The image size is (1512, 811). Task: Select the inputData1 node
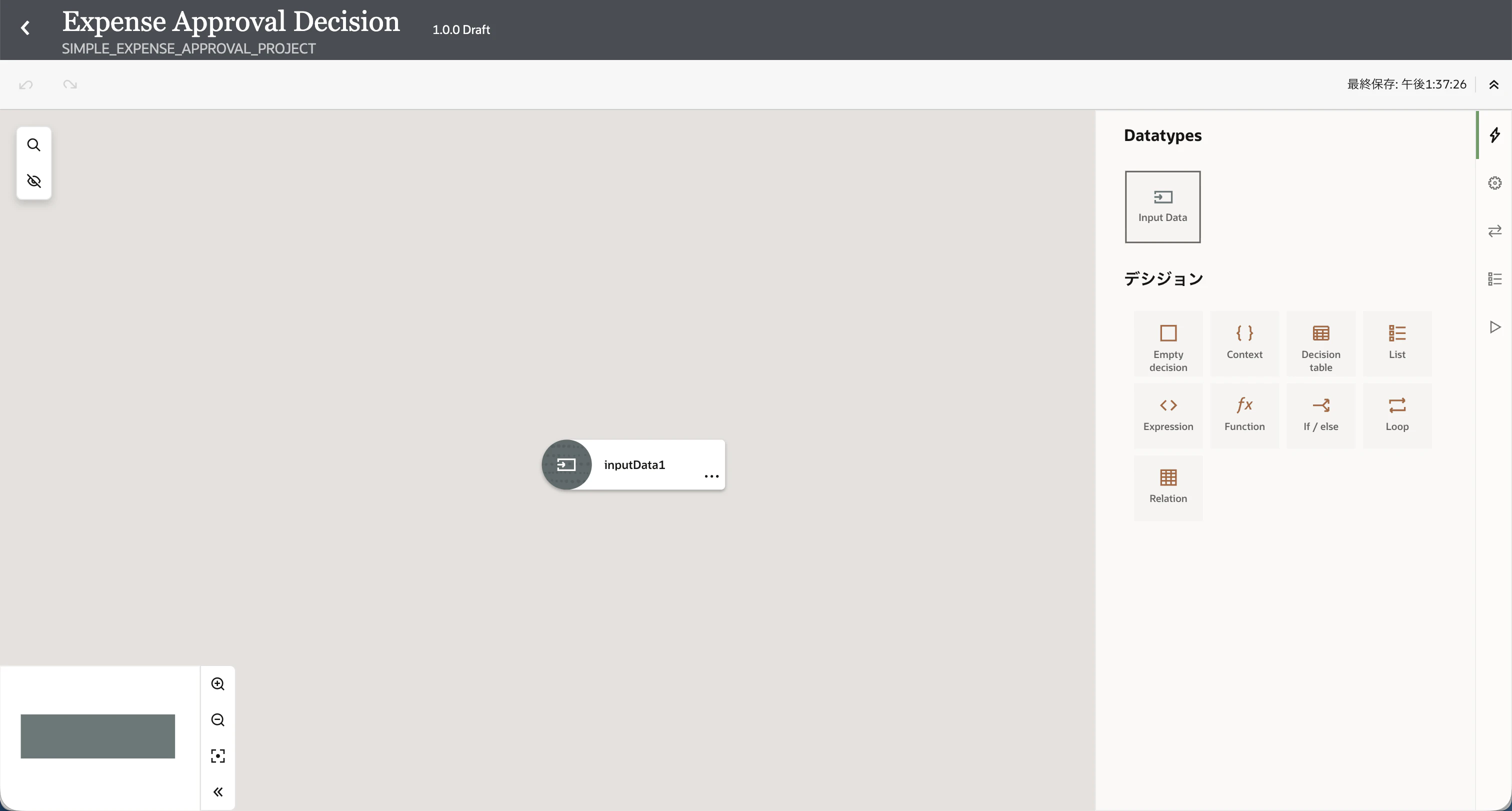634,465
